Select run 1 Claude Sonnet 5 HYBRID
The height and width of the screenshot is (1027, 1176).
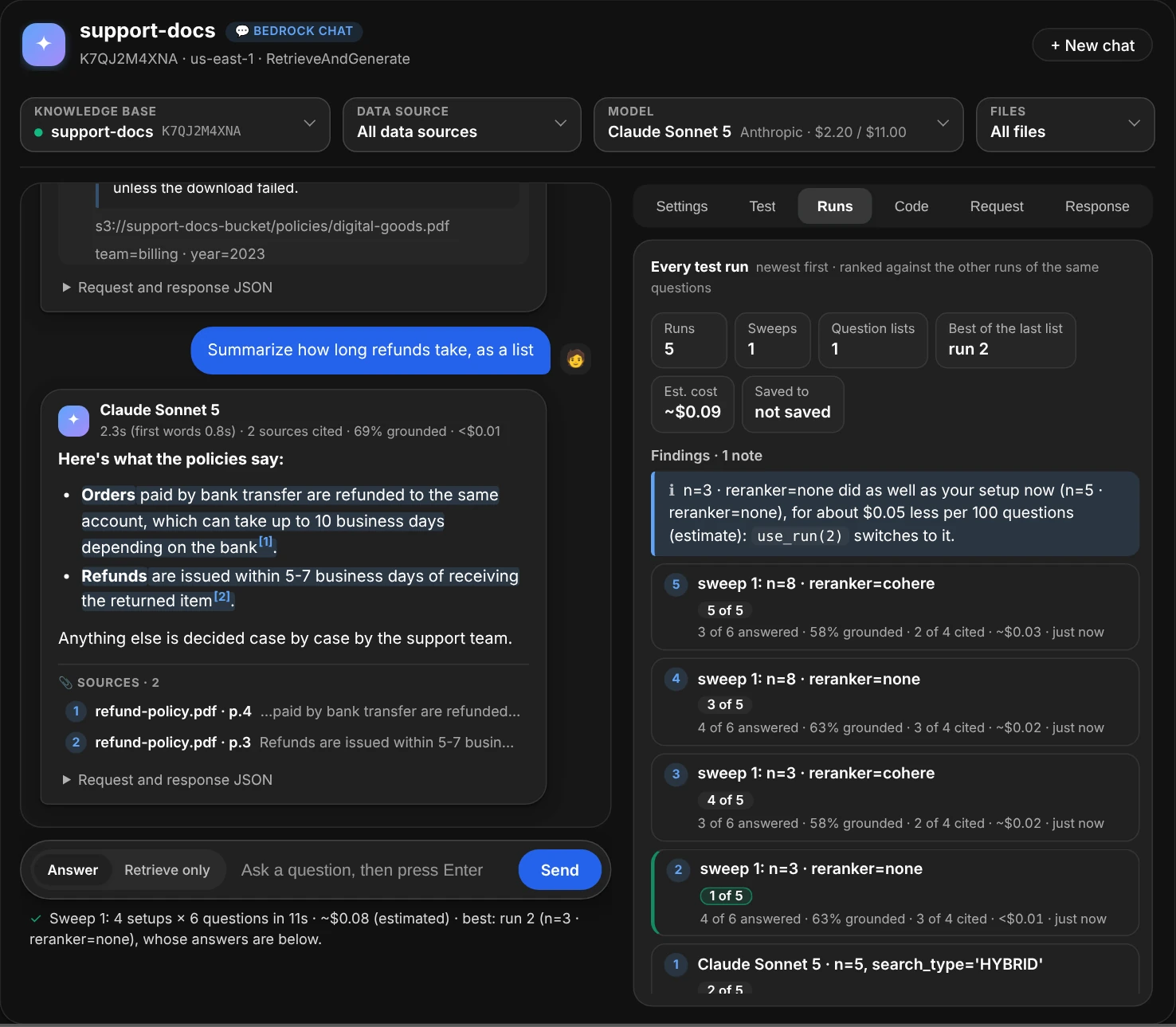pos(895,970)
